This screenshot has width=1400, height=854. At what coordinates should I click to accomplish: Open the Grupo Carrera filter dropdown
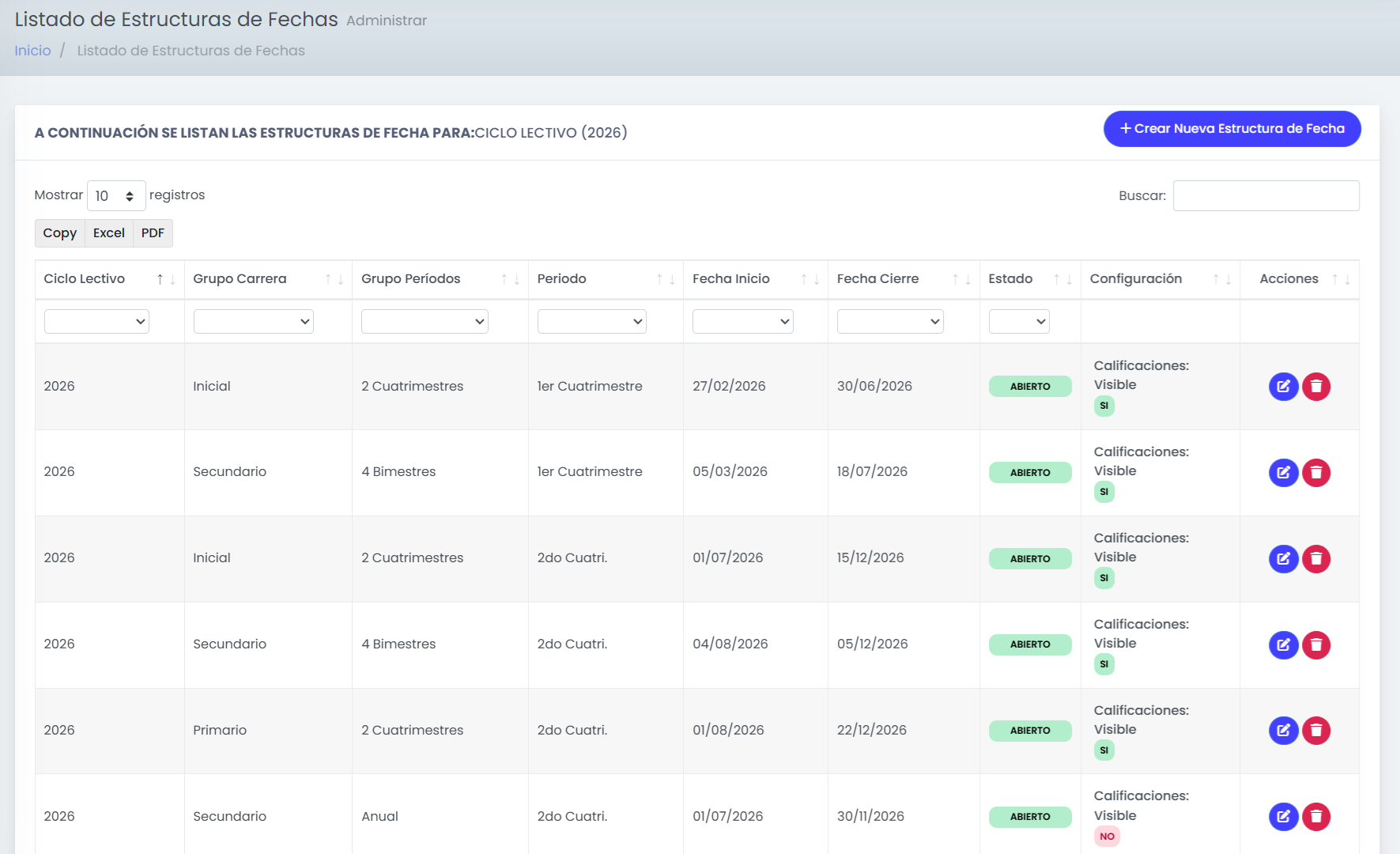tap(254, 322)
